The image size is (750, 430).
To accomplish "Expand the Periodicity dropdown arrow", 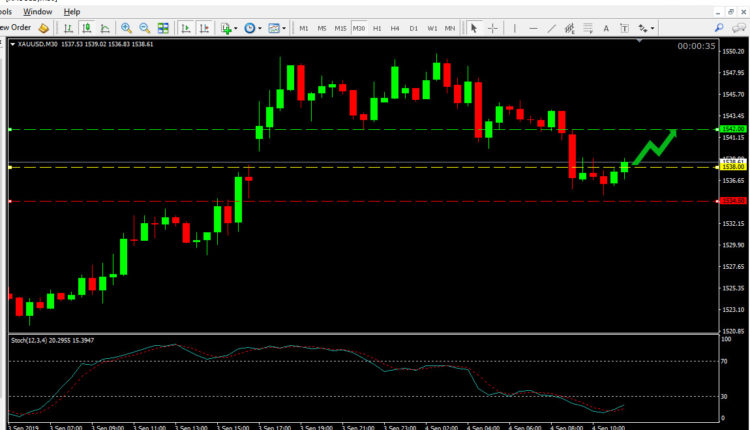I will [260, 28].
